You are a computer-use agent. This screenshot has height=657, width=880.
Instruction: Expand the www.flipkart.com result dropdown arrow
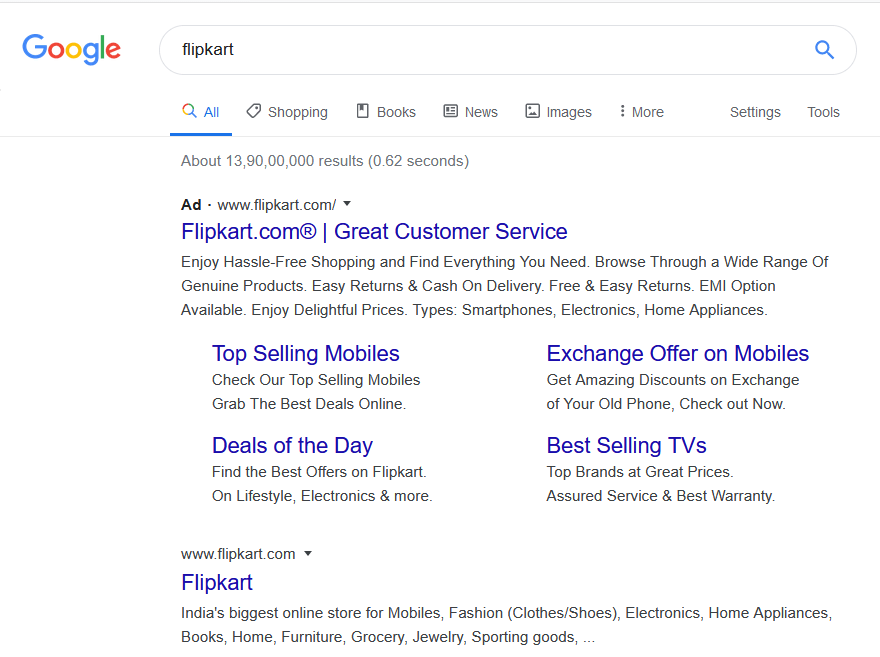(x=308, y=554)
